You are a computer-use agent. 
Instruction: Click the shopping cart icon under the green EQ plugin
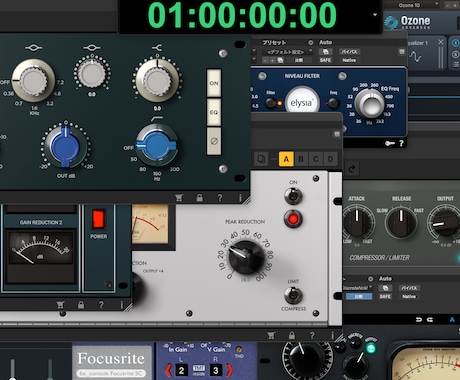(179, 198)
